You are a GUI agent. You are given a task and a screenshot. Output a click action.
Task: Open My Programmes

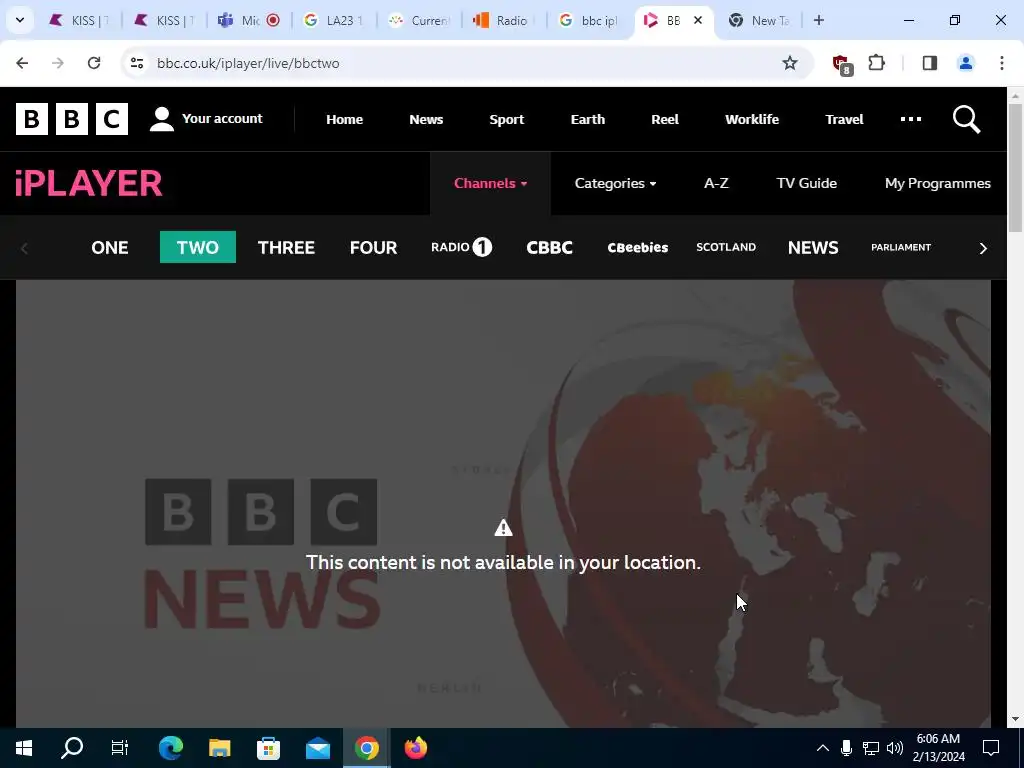(x=938, y=184)
